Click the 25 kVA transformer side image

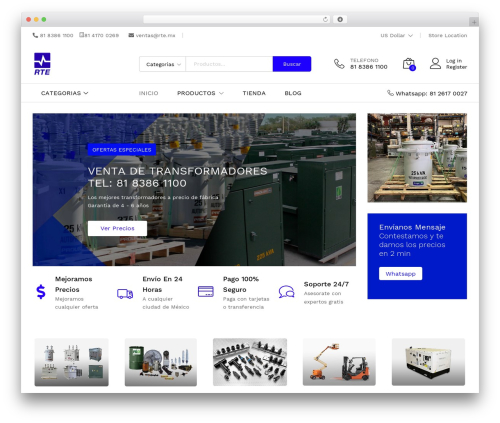point(417,158)
